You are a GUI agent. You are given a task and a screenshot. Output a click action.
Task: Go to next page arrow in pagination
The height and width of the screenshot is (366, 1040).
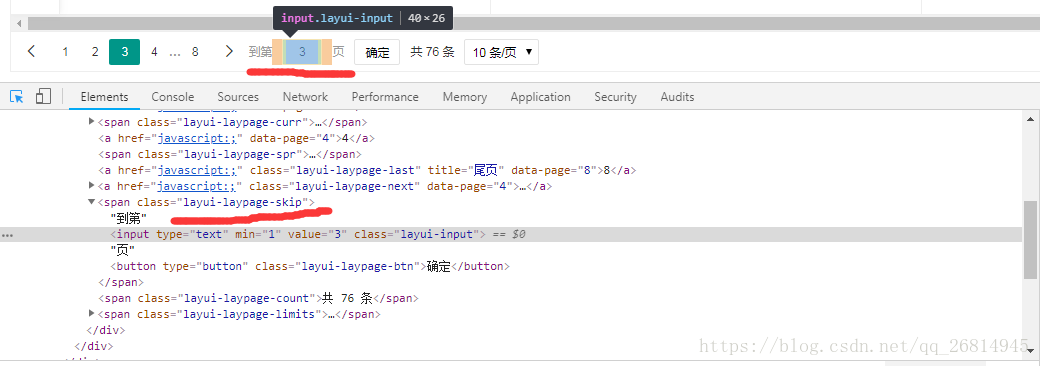point(229,51)
